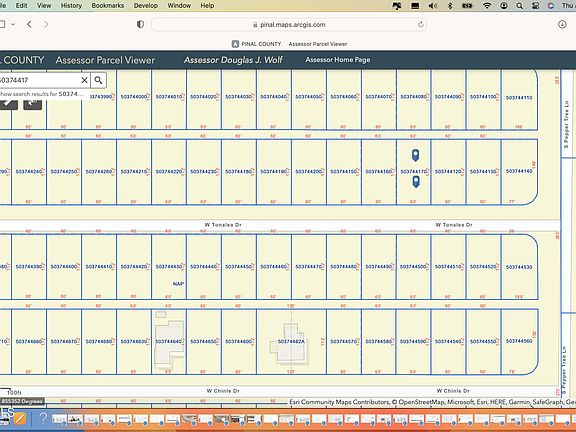Click the user account icon in the menu bar
The image size is (576, 432).
click(504, 6)
